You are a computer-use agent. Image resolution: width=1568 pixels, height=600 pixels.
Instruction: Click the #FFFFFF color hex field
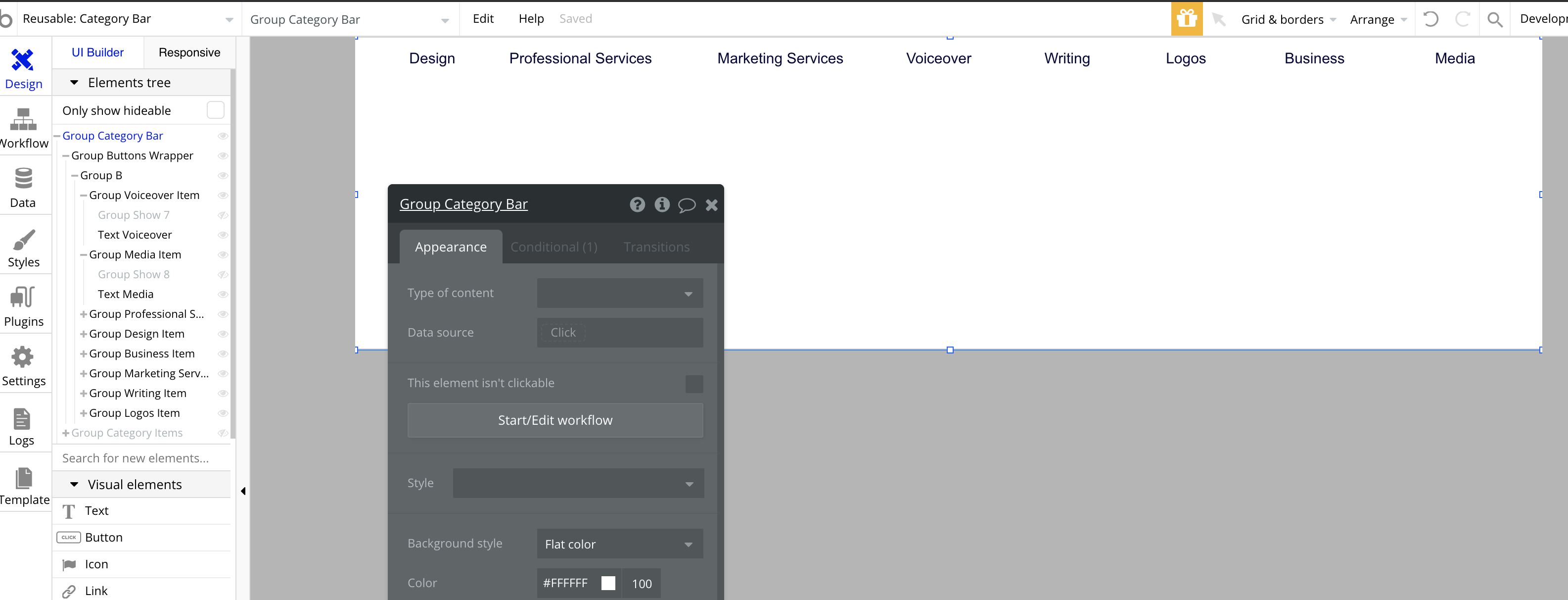[565, 583]
